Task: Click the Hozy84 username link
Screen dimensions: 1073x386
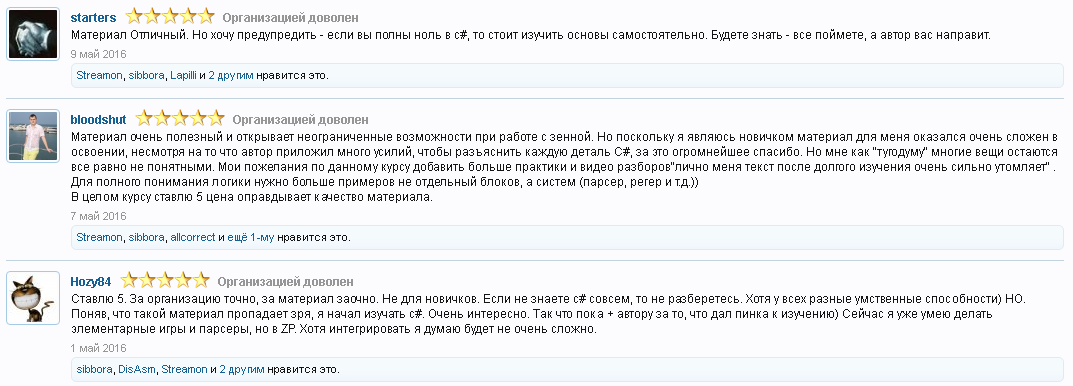Action: tap(91, 281)
